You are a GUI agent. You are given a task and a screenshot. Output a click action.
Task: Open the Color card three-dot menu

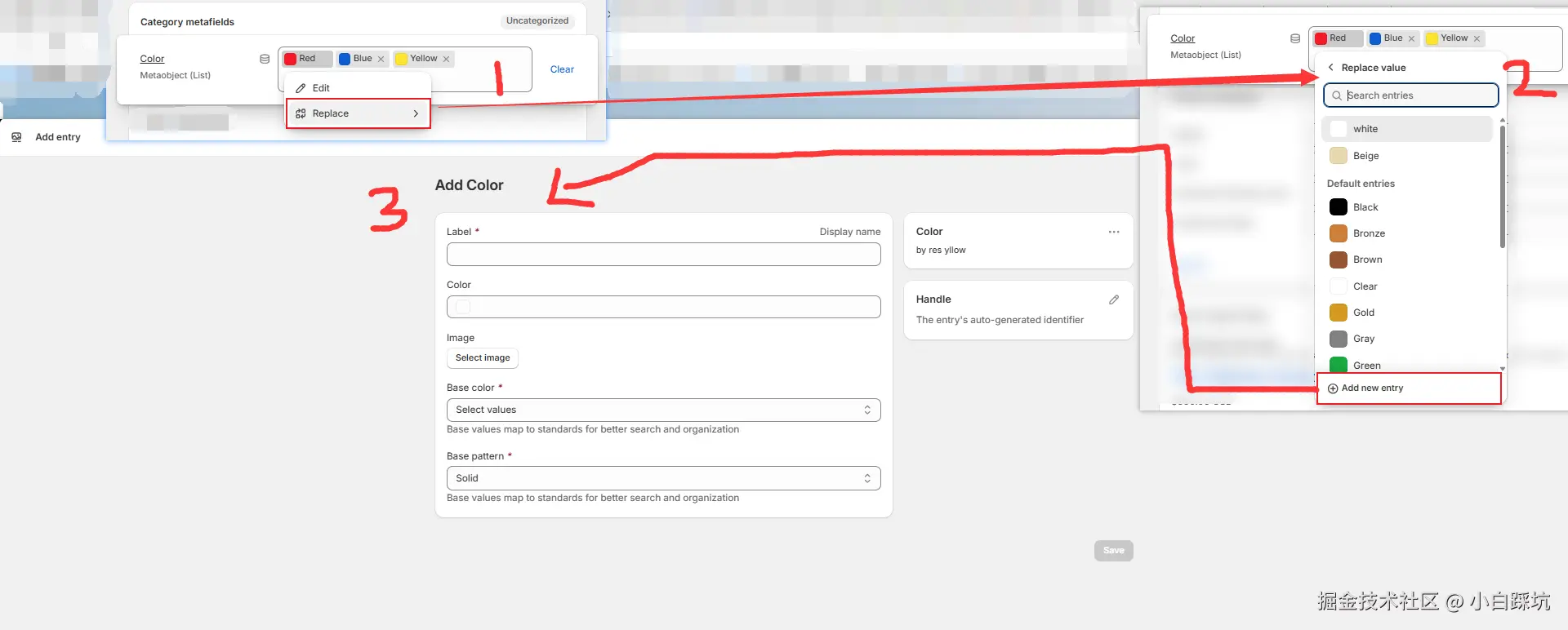click(x=1114, y=233)
